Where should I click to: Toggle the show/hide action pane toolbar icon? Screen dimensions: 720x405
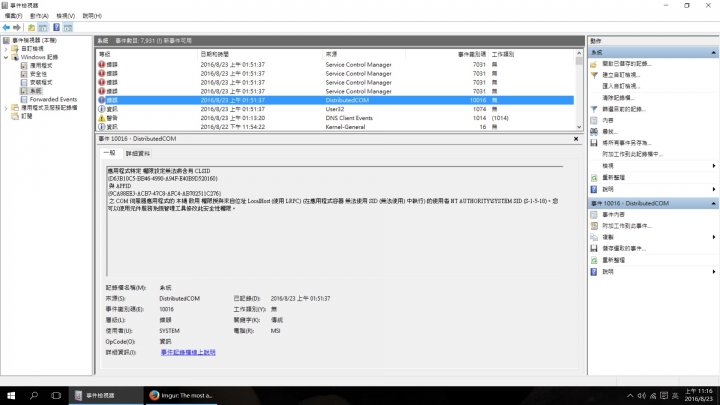(68, 28)
